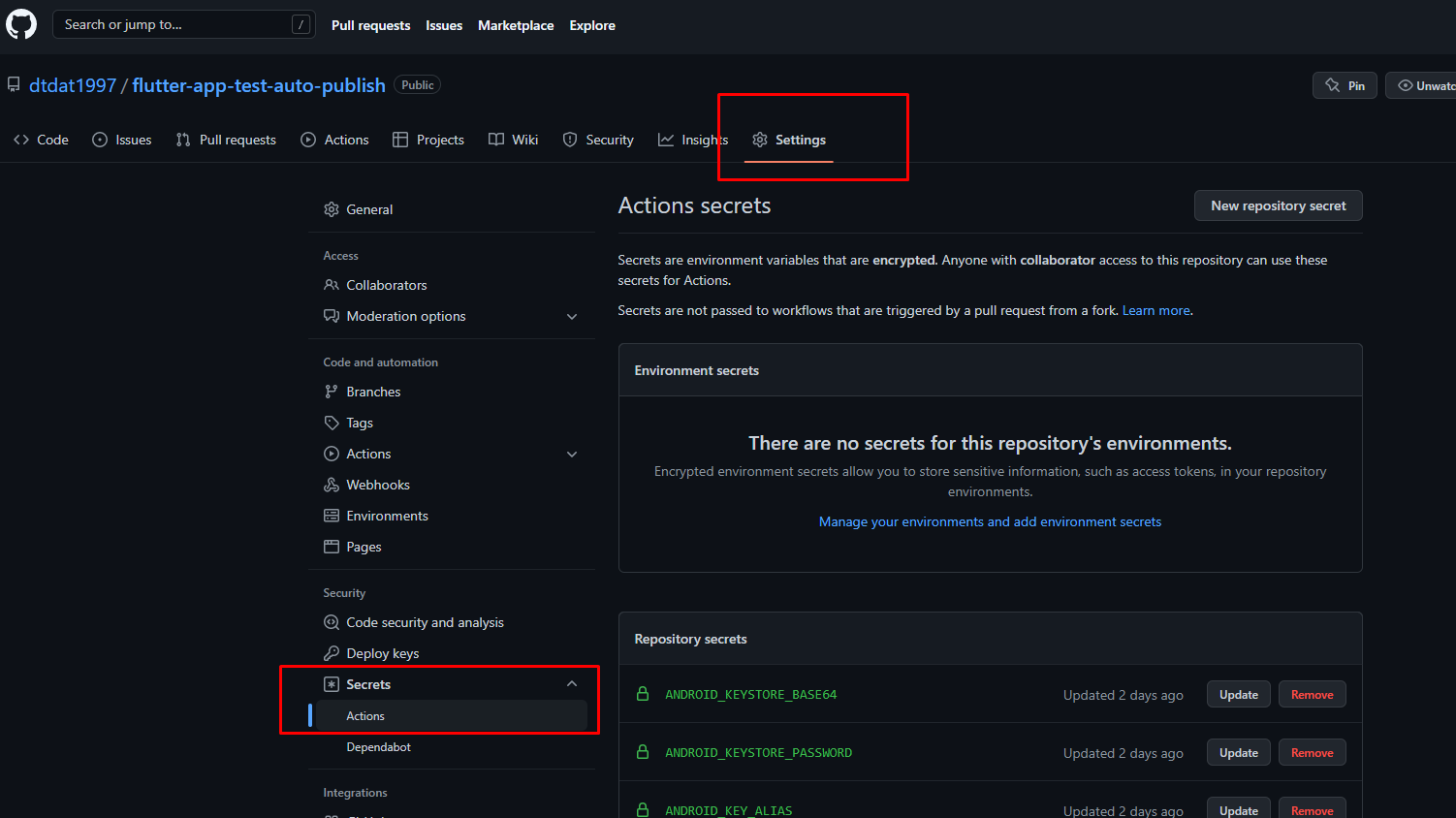The image size is (1456, 818).
Task: Switch to the Insights tab
Action: tap(693, 140)
